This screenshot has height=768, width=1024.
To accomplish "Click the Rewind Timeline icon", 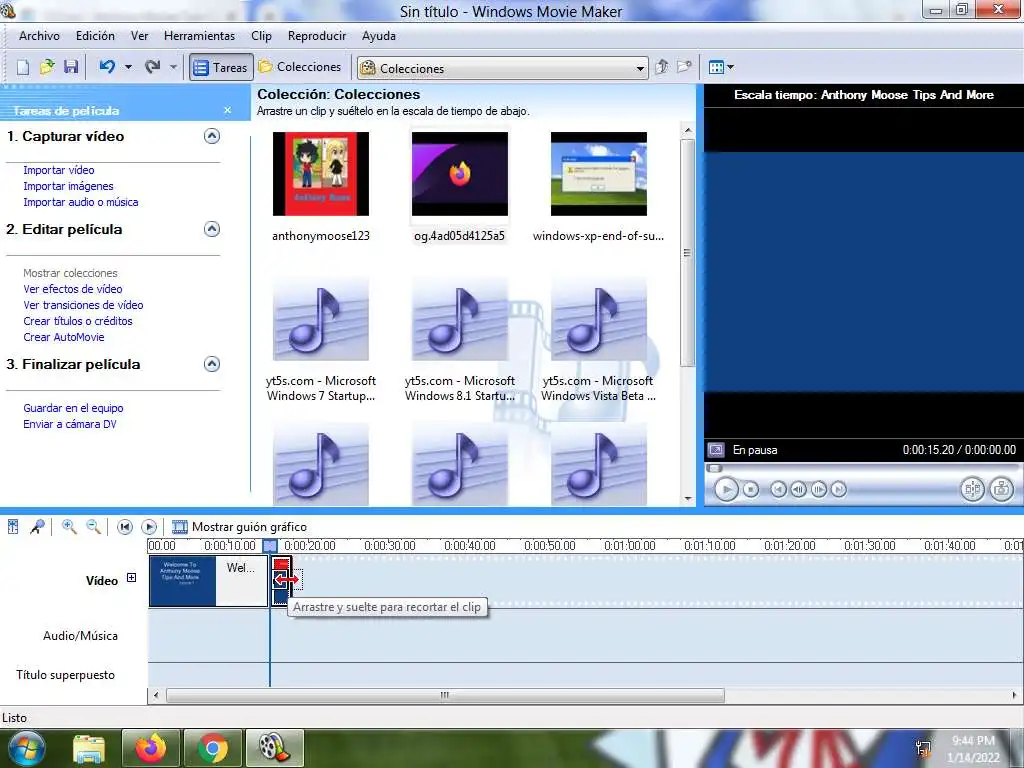I will coord(125,526).
